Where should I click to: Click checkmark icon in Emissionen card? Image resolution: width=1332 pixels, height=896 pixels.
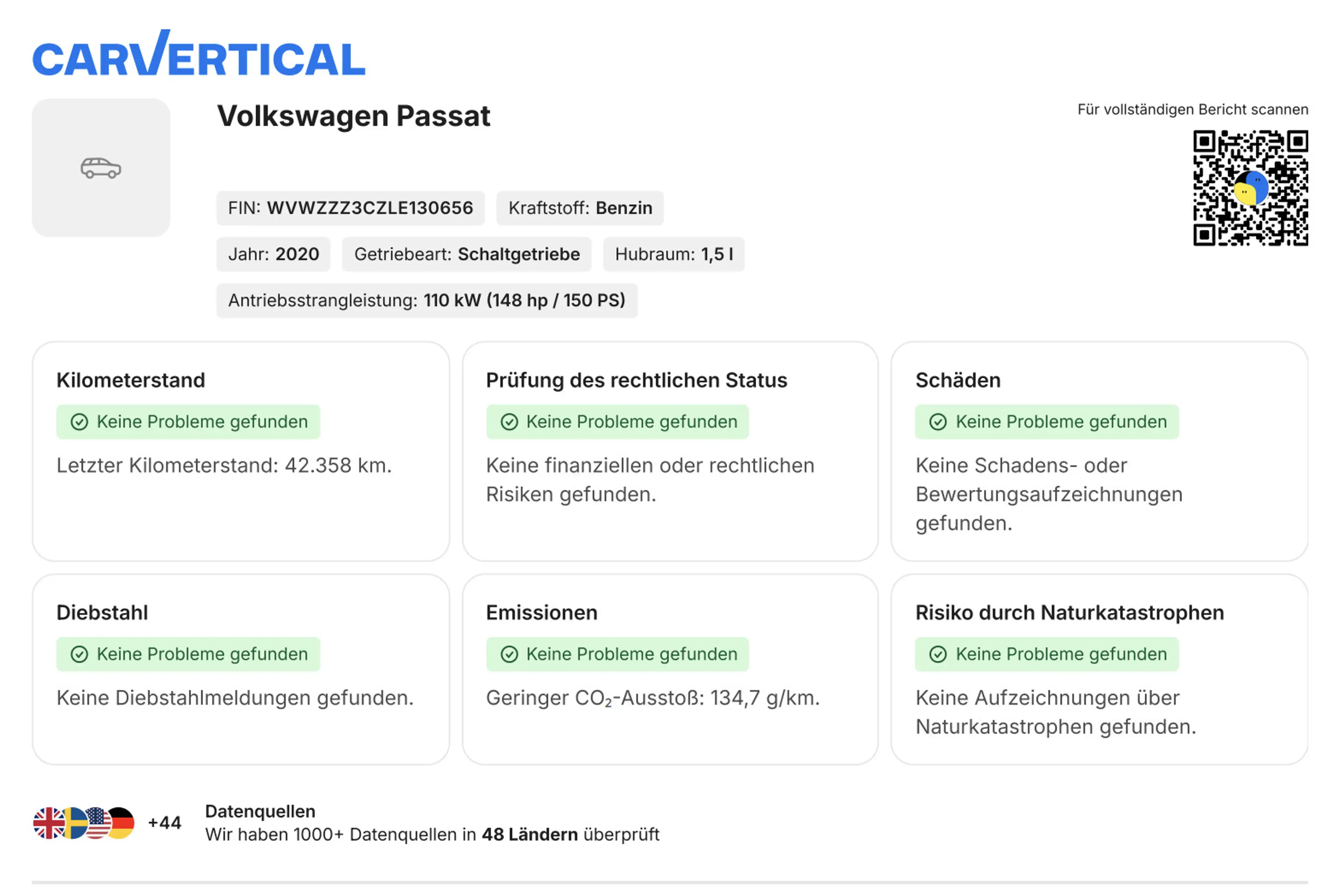509,654
